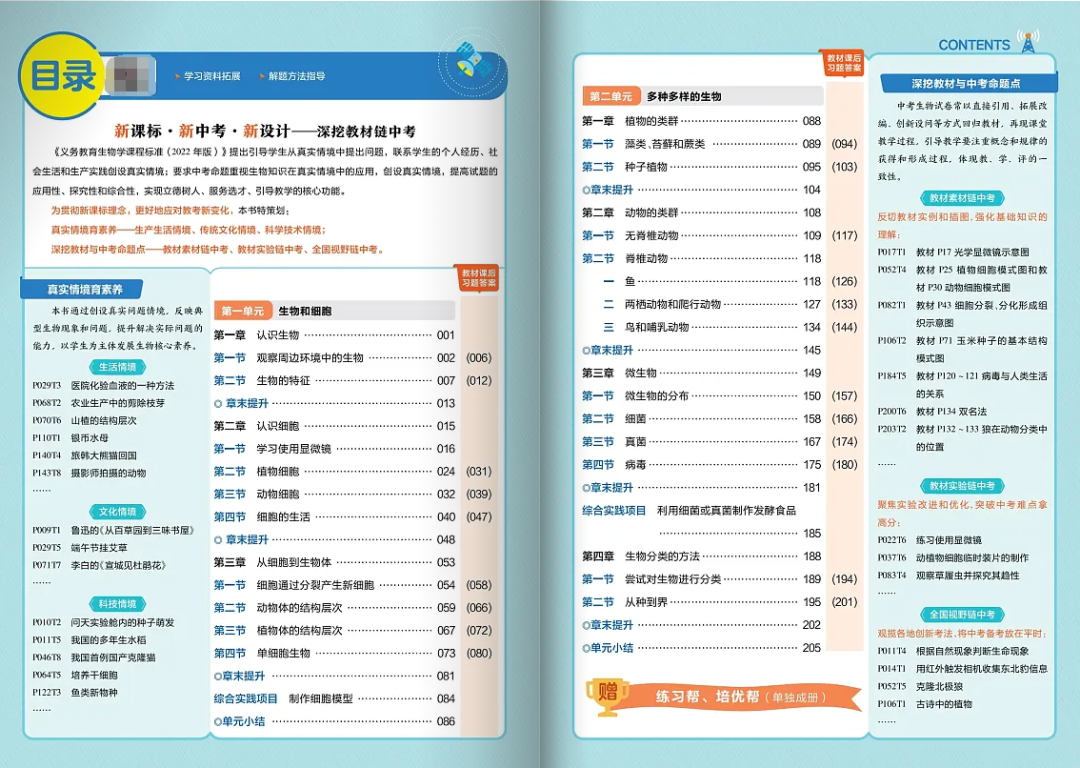1080x768 pixels.
Task: Open 利用细菌或真菌制作发酵食品 project entry
Action: click(x=701, y=521)
